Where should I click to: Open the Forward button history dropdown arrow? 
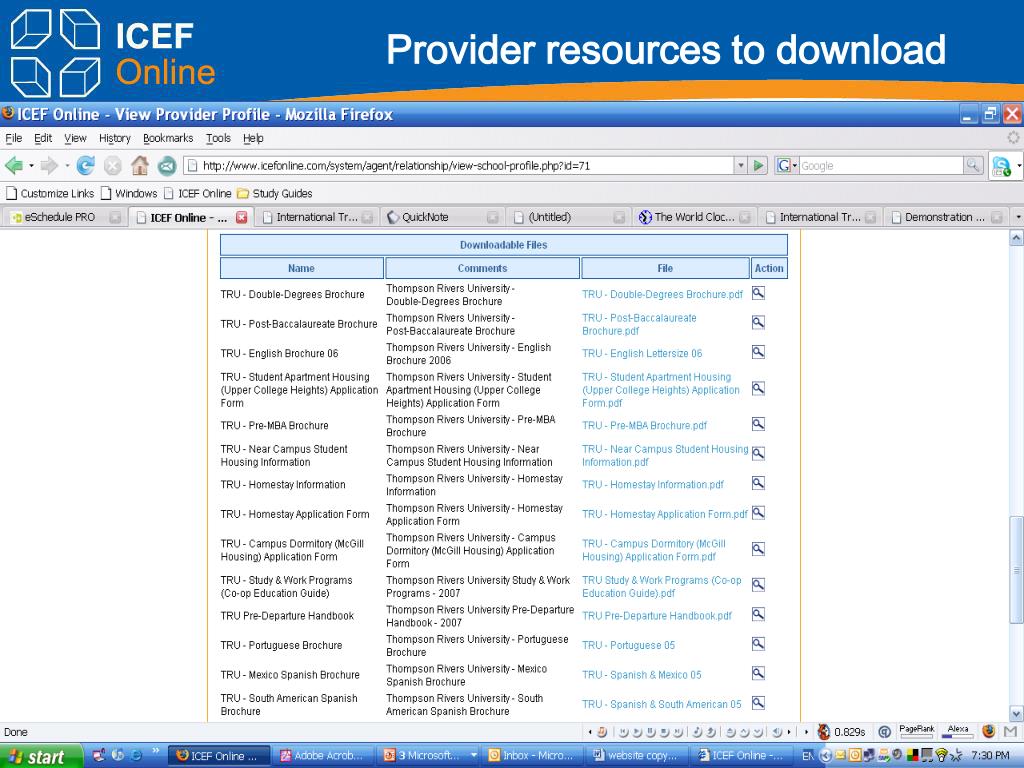(x=67, y=166)
